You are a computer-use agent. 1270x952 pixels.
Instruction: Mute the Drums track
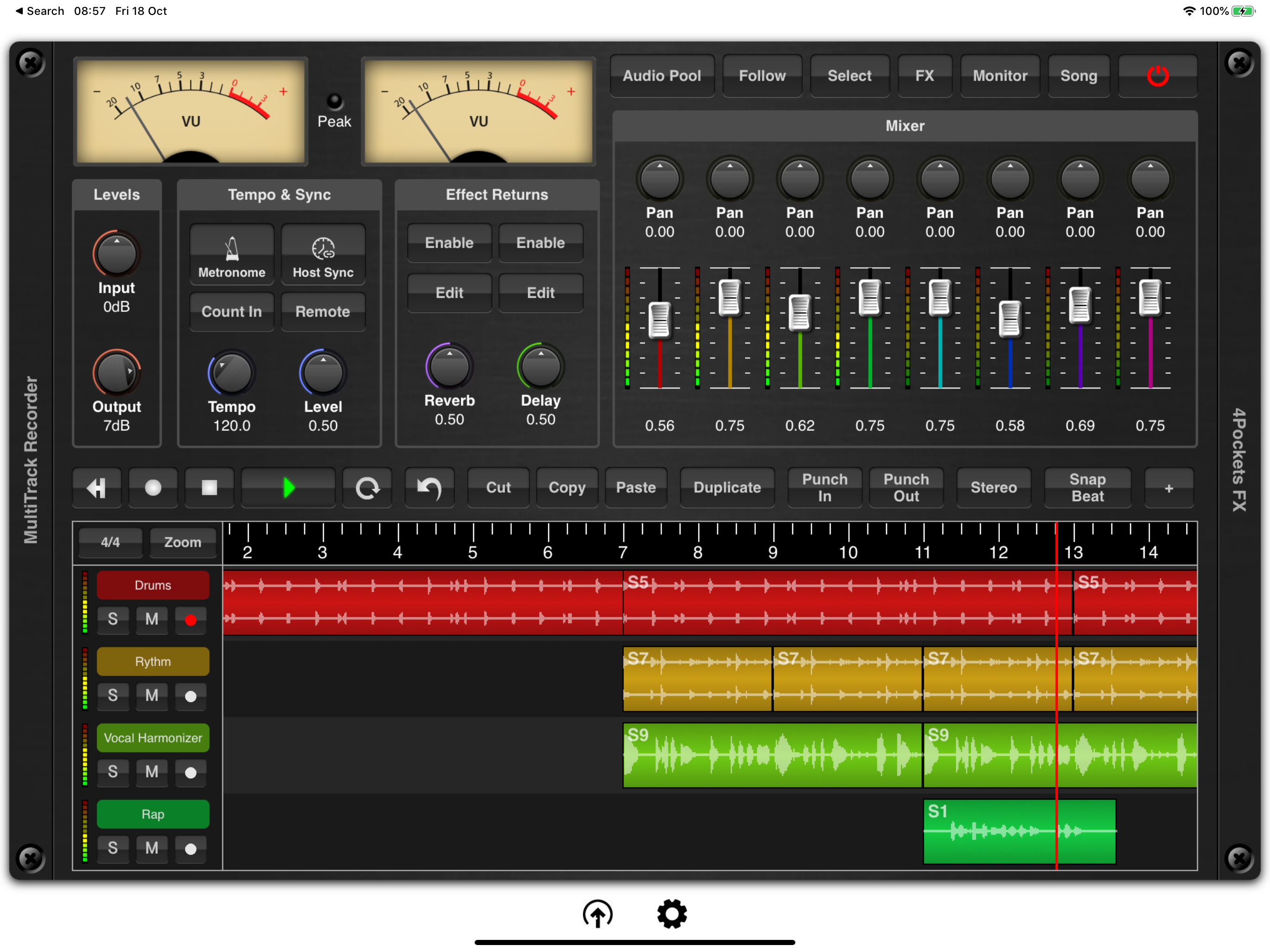pos(152,619)
